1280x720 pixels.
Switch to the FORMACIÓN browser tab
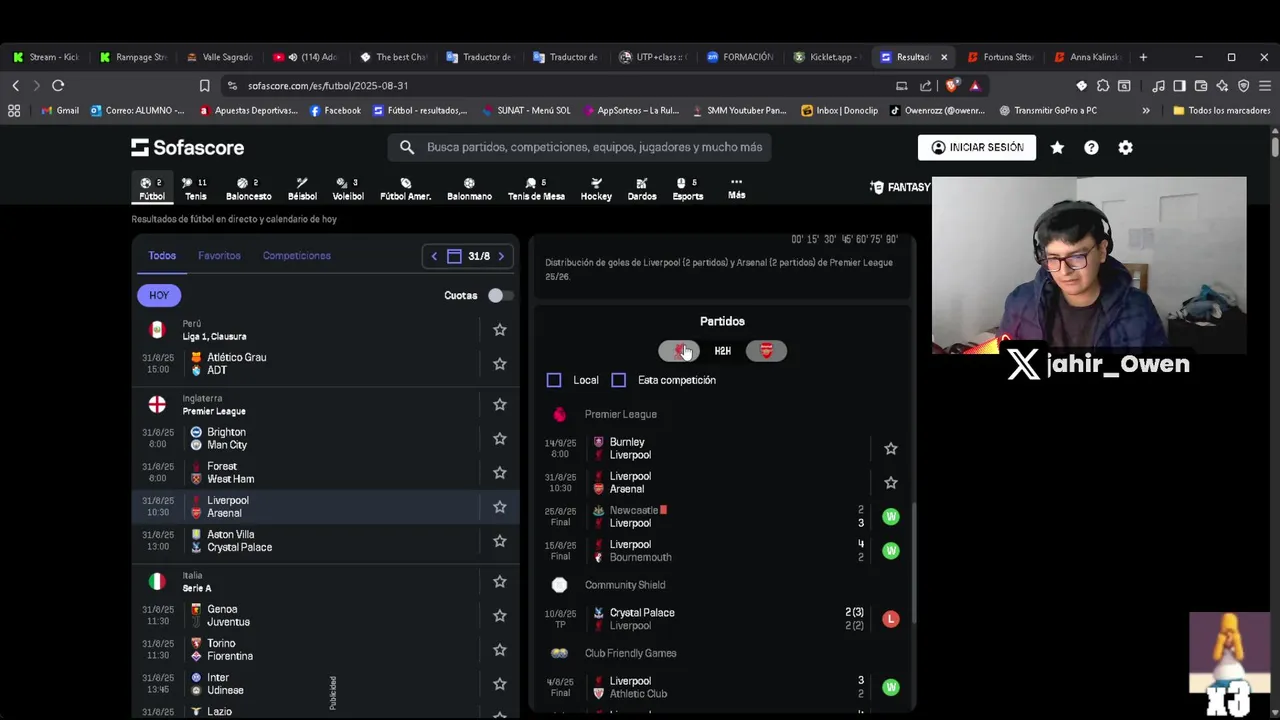click(740, 57)
